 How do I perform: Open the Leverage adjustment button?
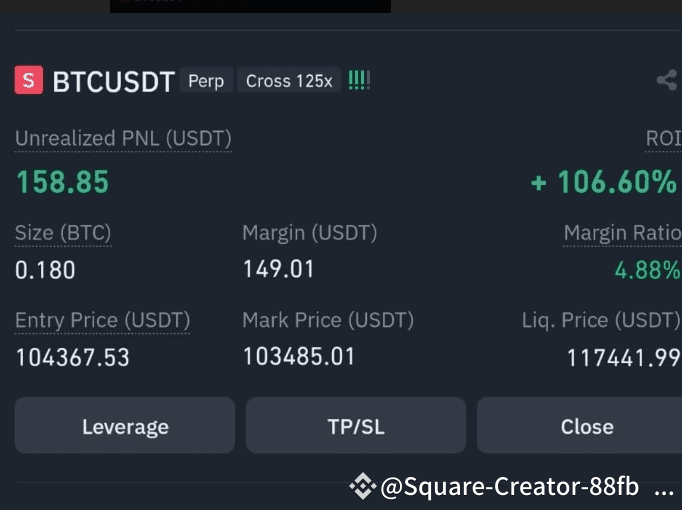125,426
